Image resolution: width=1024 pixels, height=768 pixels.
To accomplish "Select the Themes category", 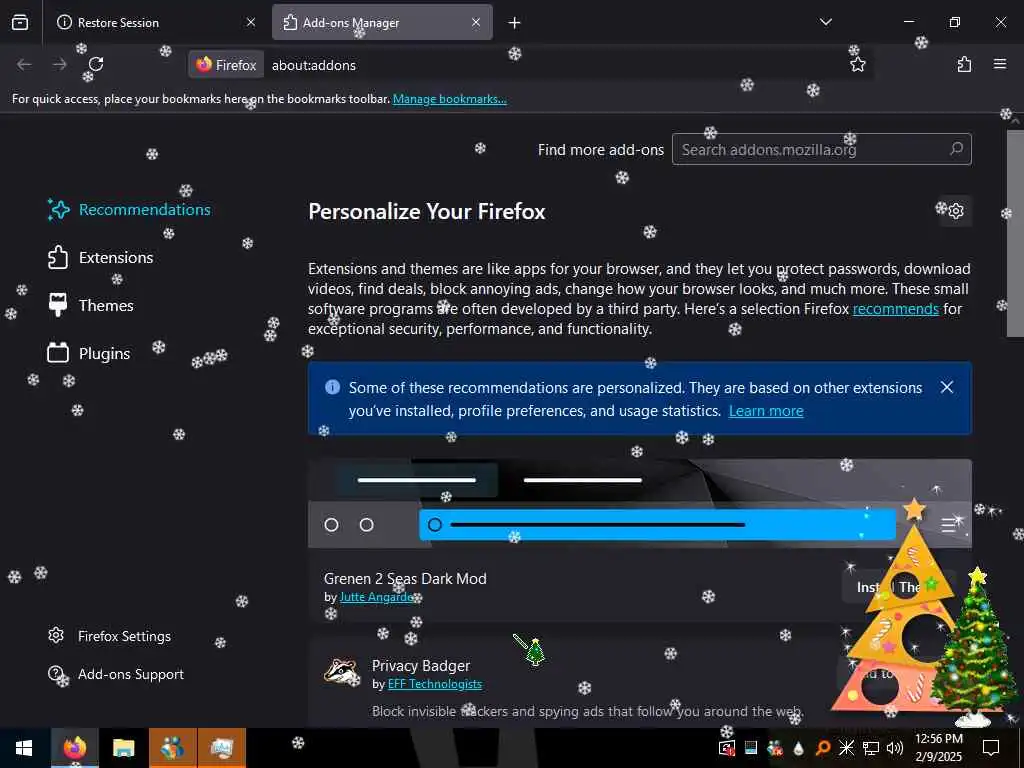I will [x=91, y=305].
